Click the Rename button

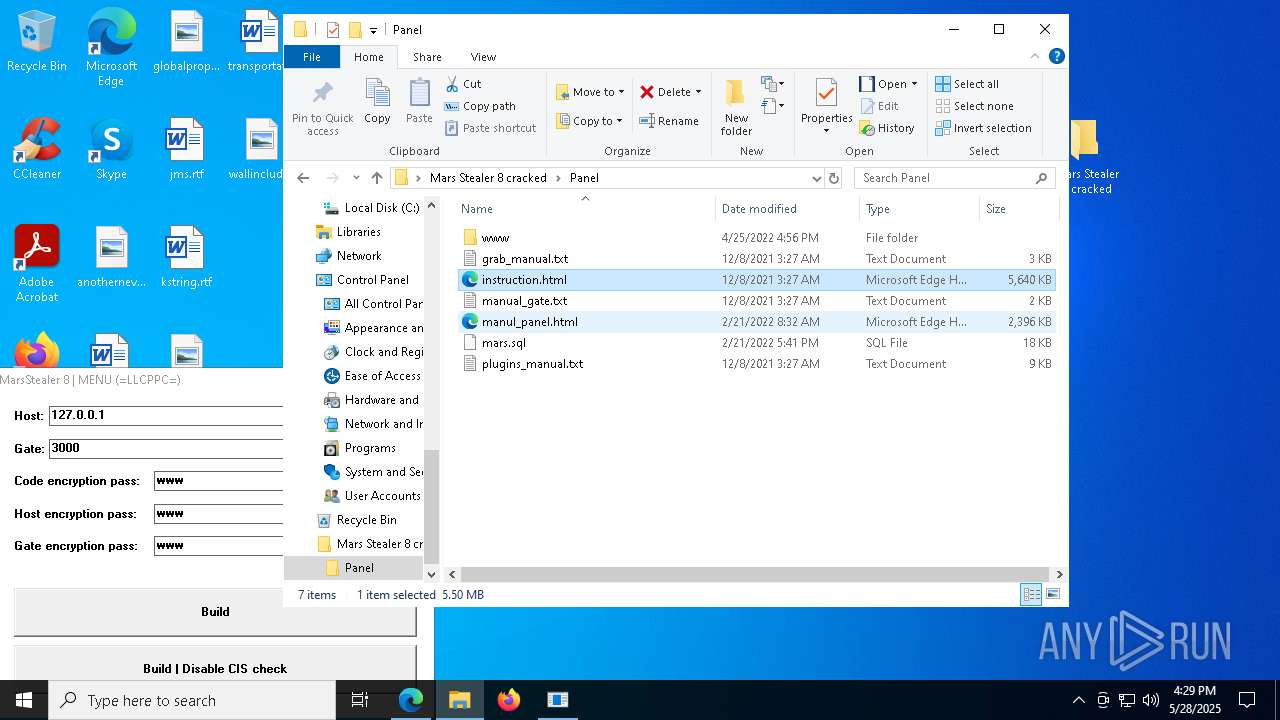tap(669, 121)
